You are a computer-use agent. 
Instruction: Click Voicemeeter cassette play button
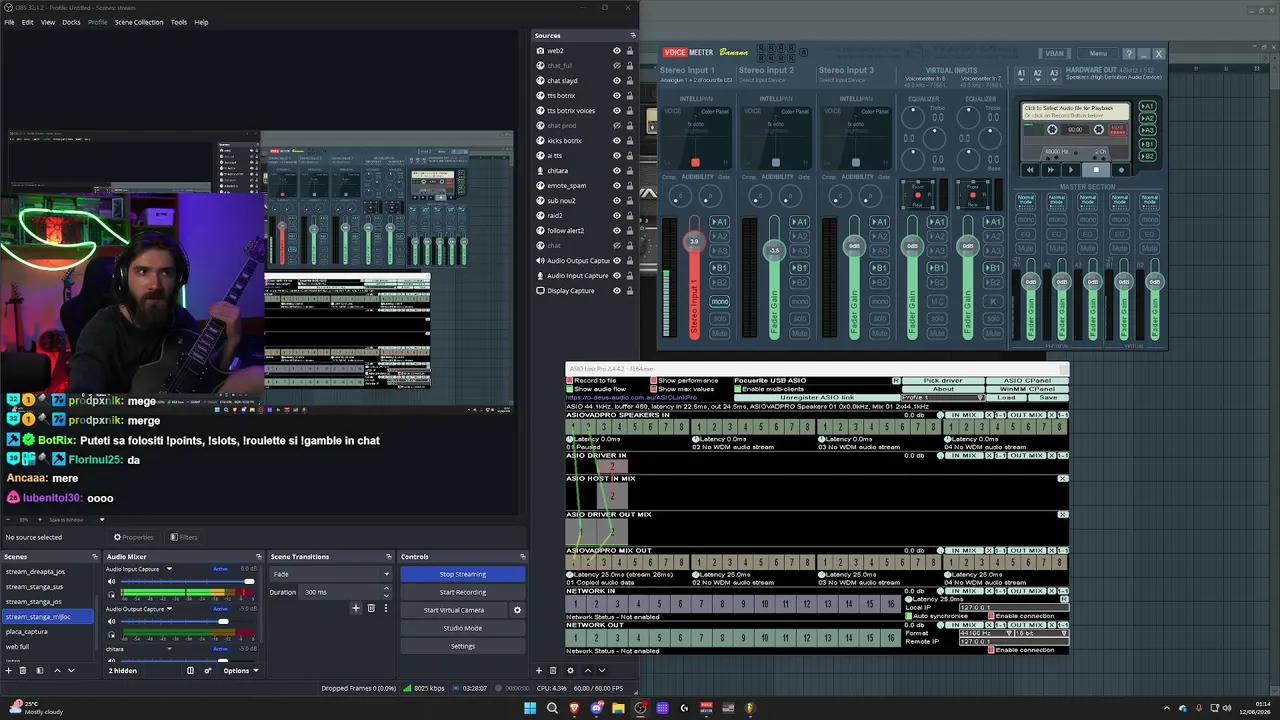click(1072, 170)
